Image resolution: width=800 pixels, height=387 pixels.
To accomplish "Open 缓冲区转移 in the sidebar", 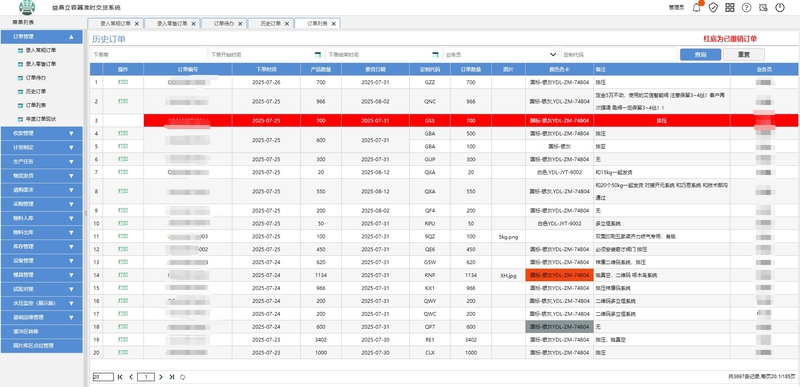I will pyautogui.click(x=41, y=331).
